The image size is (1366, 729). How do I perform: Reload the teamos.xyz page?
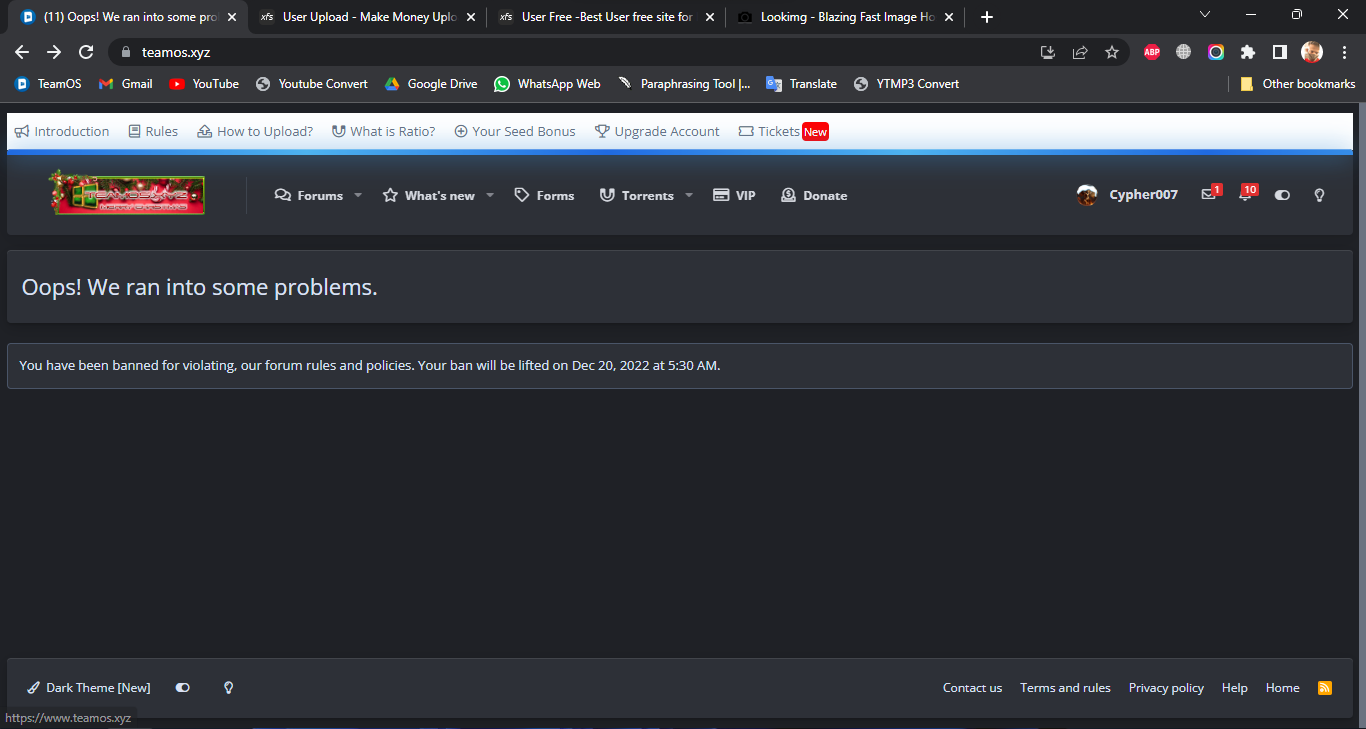pos(86,52)
